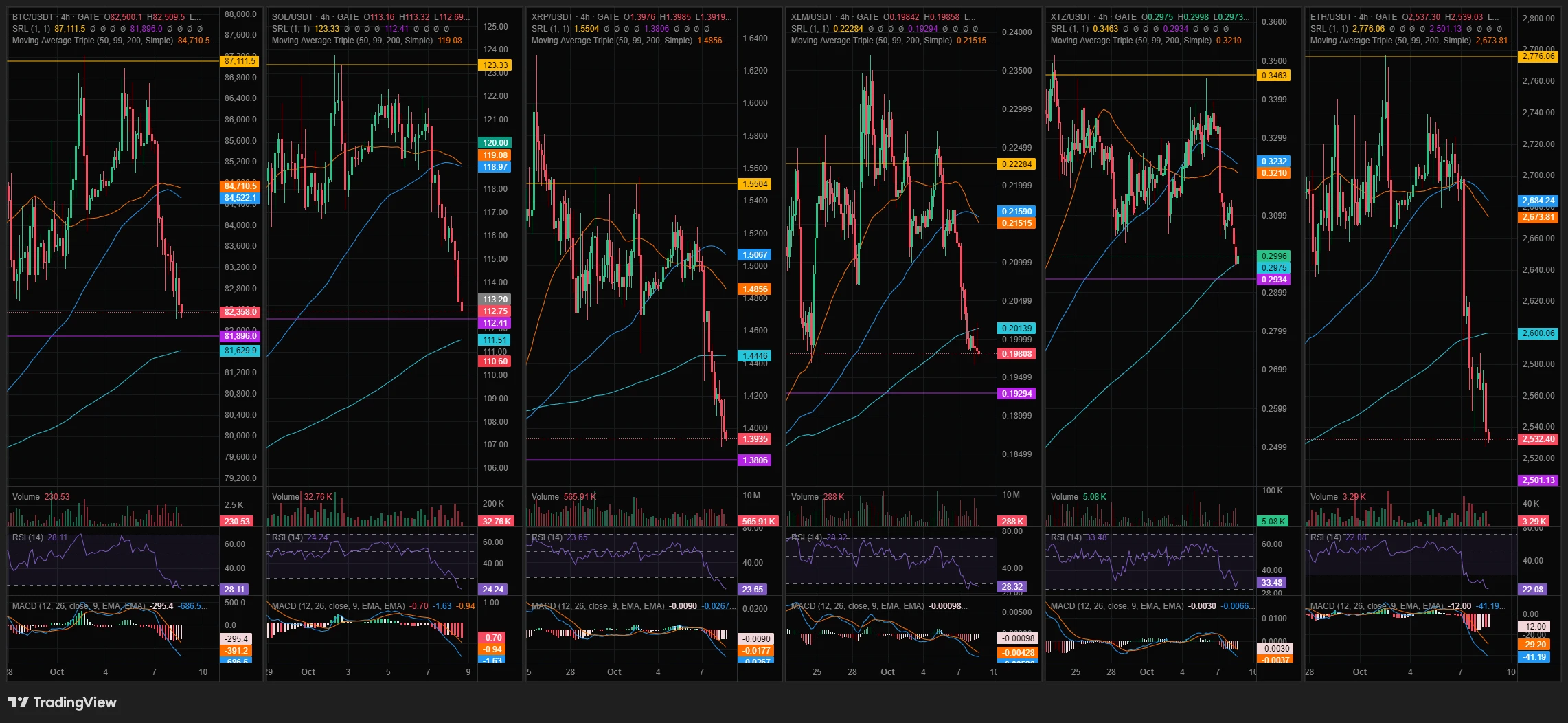
Task: Select the red 82,358.0 current price label
Action: [240, 312]
